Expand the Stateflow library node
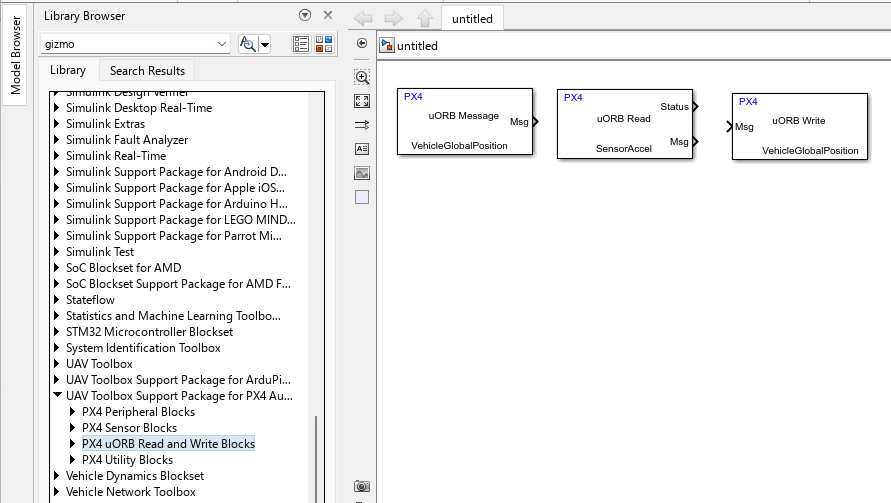The height and width of the screenshot is (503, 891). (56, 300)
